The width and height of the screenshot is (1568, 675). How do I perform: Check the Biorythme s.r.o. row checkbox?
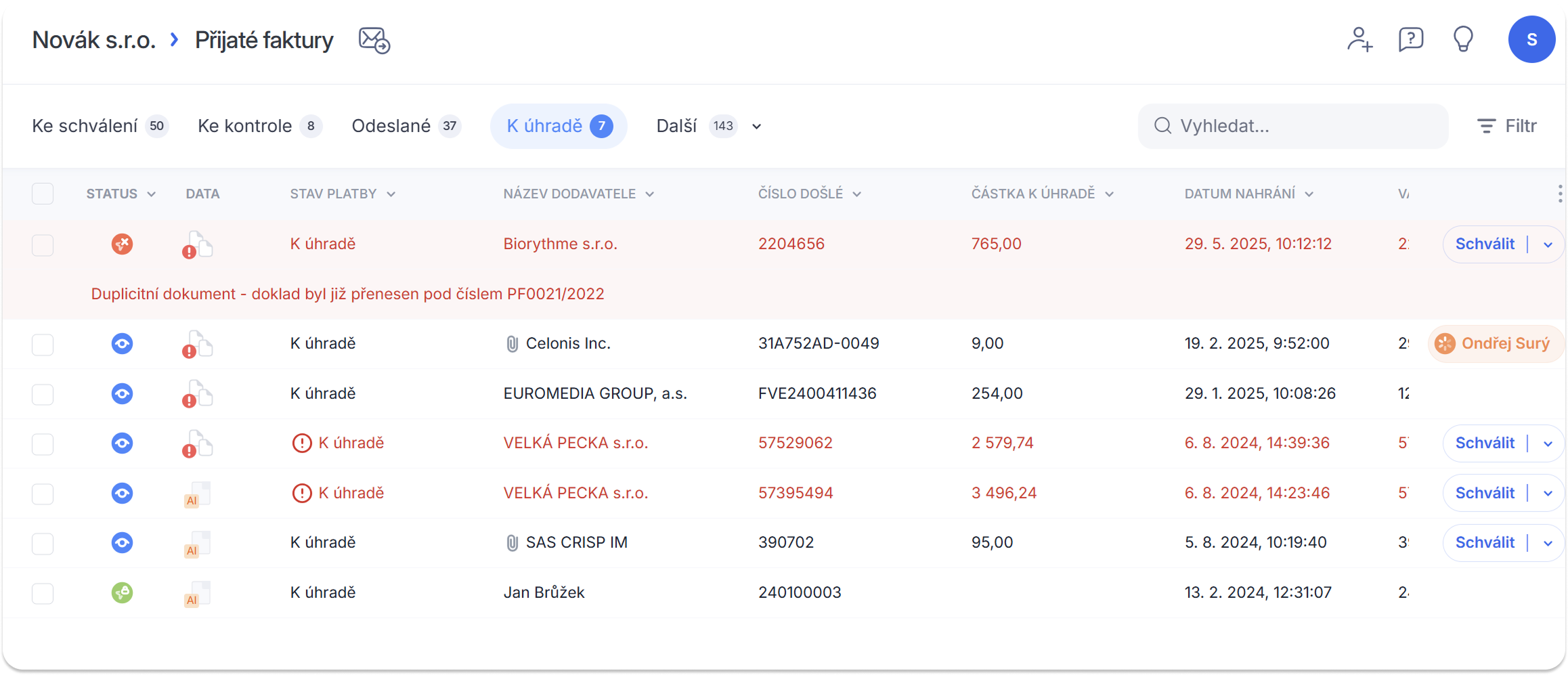(x=43, y=244)
